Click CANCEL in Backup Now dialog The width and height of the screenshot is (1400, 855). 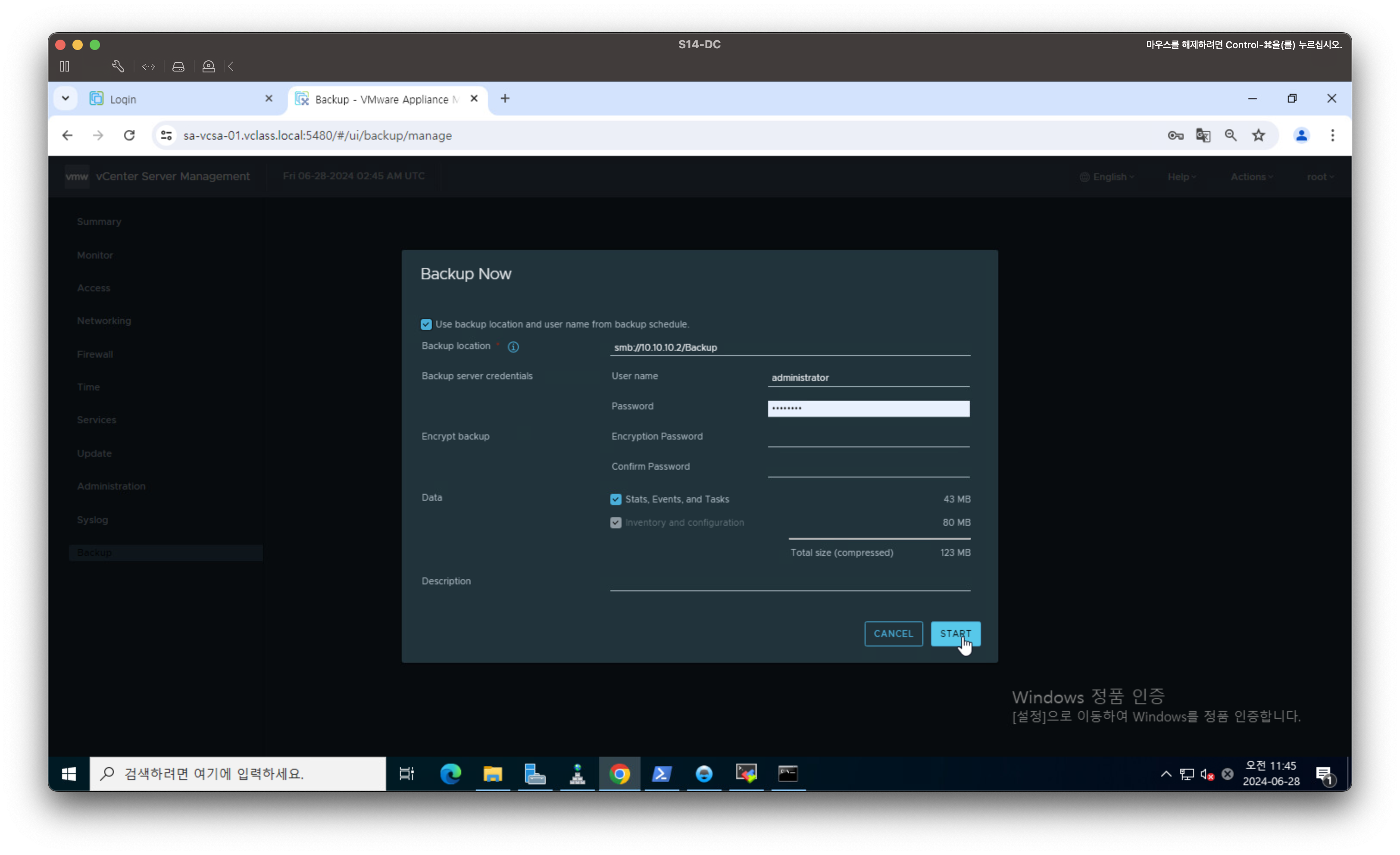(x=893, y=633)
